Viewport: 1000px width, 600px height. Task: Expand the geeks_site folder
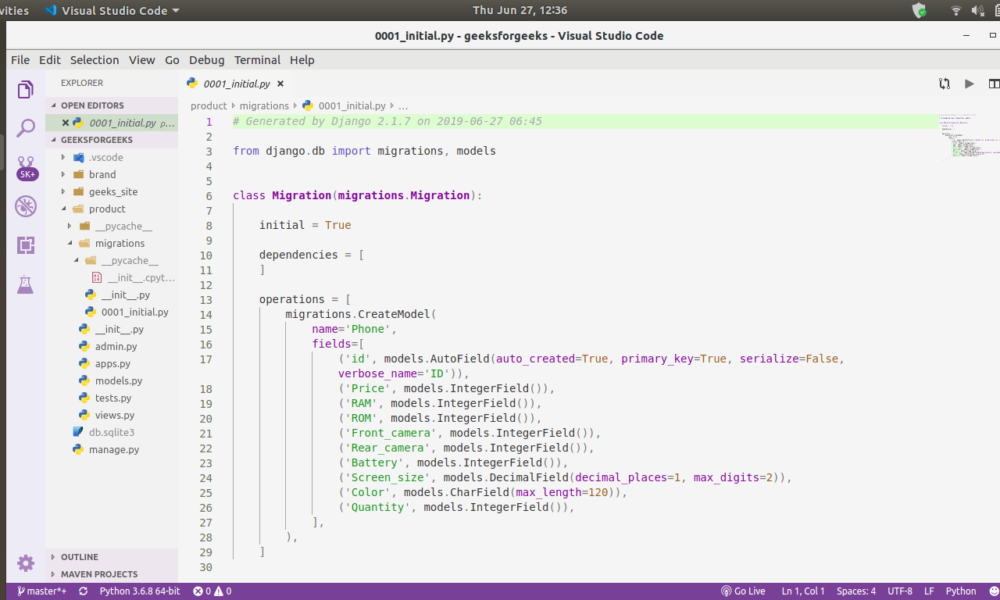pos(113,191)
